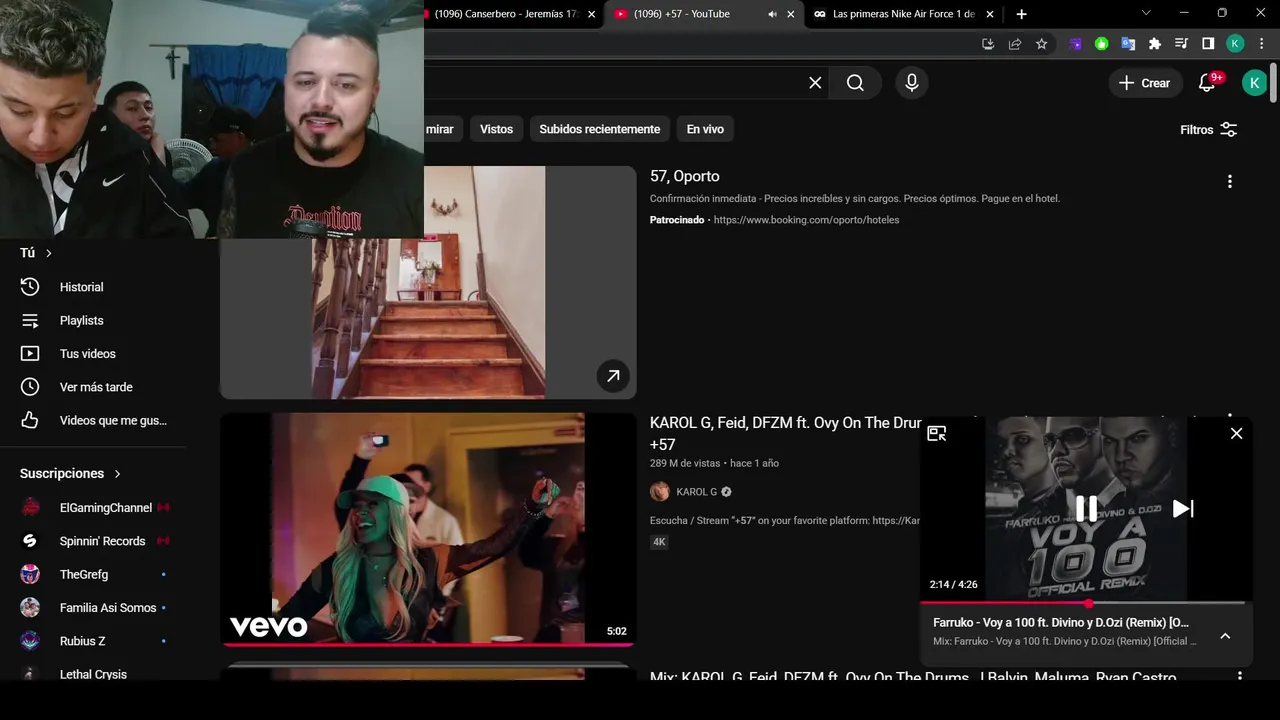Open the 57, Oporto ad title

(x=685, y=176)
